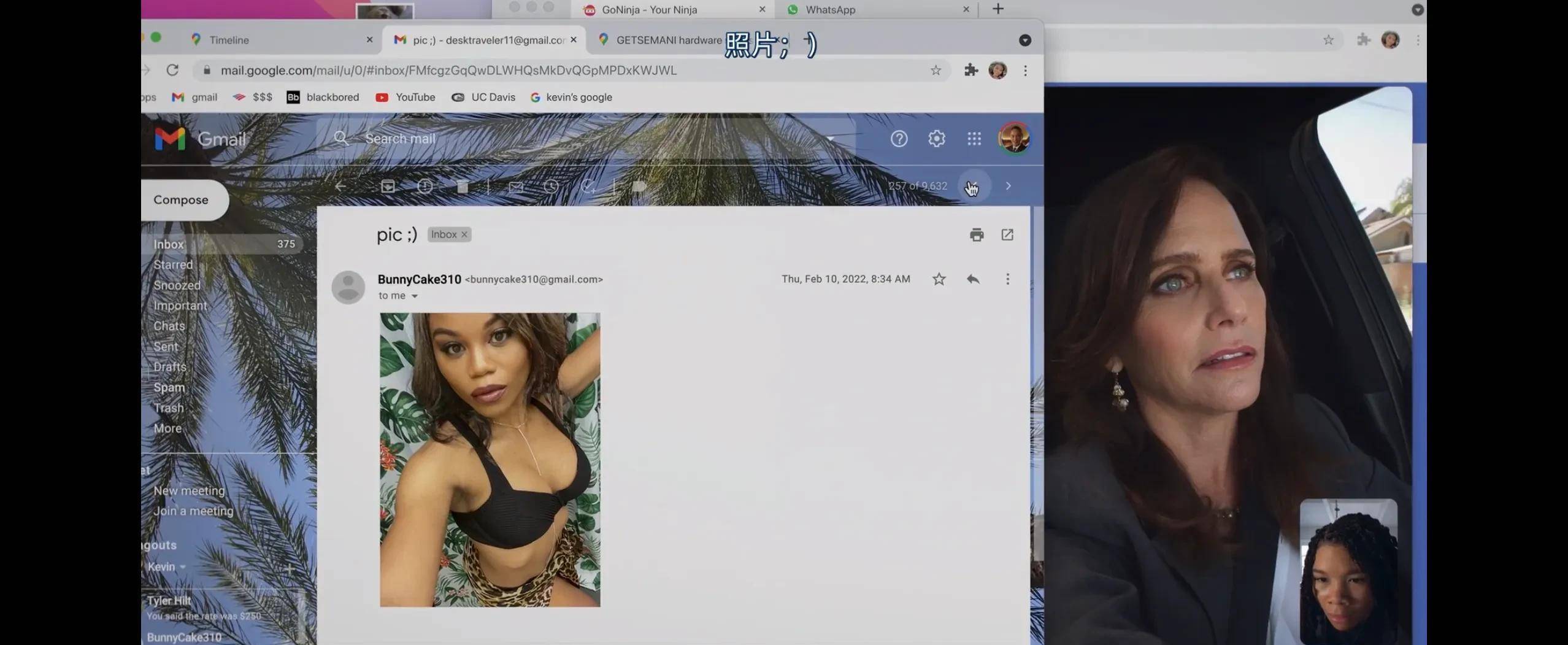Switch to the Timeline tab
1568x645 pixels.
[228, 40]
